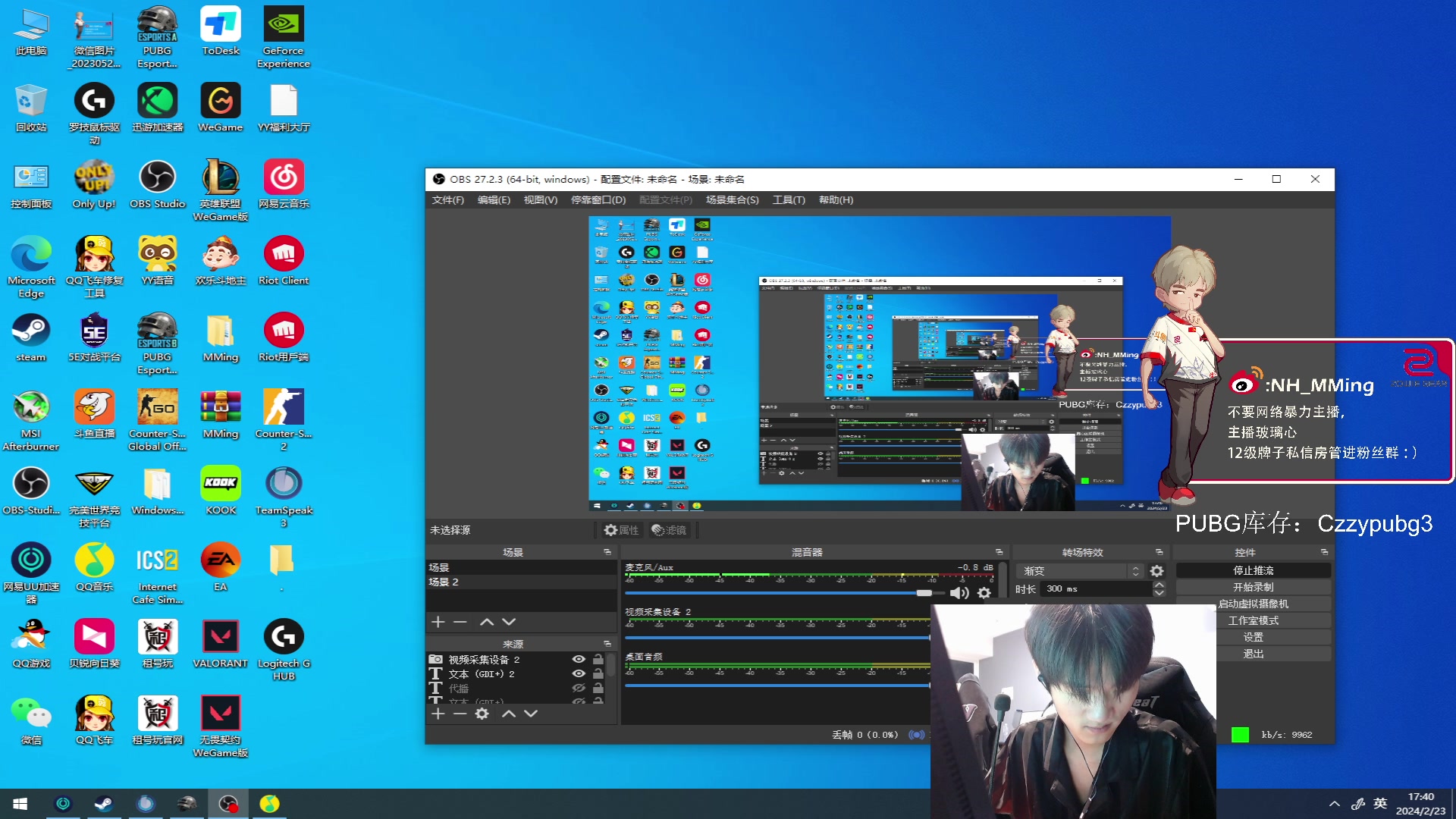Toggle visibility of 文本 (GDI+) 2

(x=579, y=673)
